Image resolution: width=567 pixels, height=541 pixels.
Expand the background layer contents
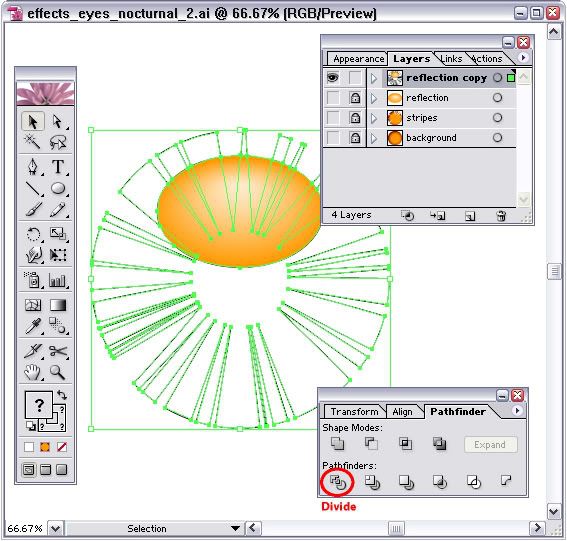point(374,138)
